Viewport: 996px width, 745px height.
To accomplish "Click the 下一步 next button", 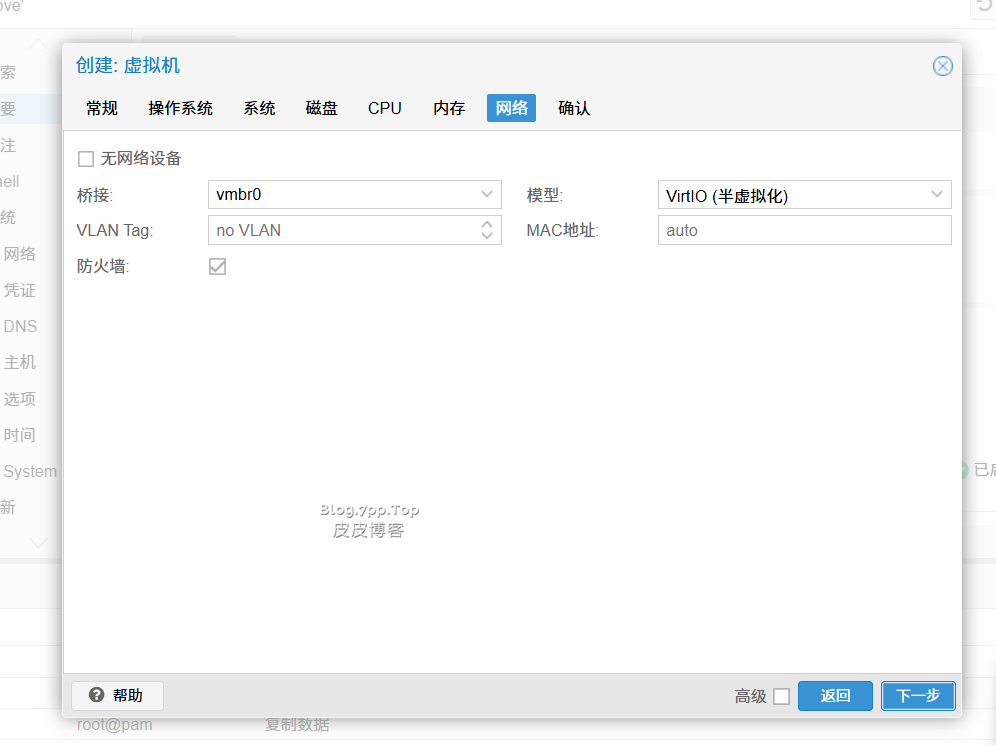I will (x=917, y=696).
